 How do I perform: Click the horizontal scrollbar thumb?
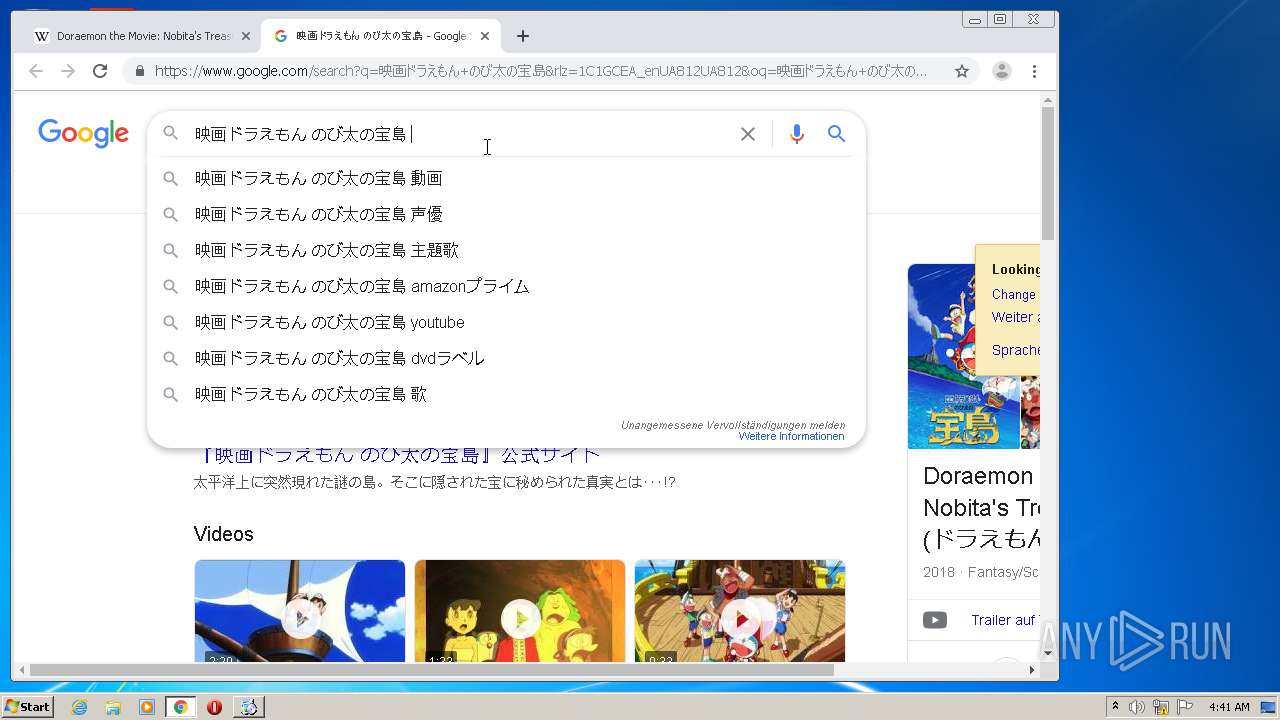click(432, 670)
